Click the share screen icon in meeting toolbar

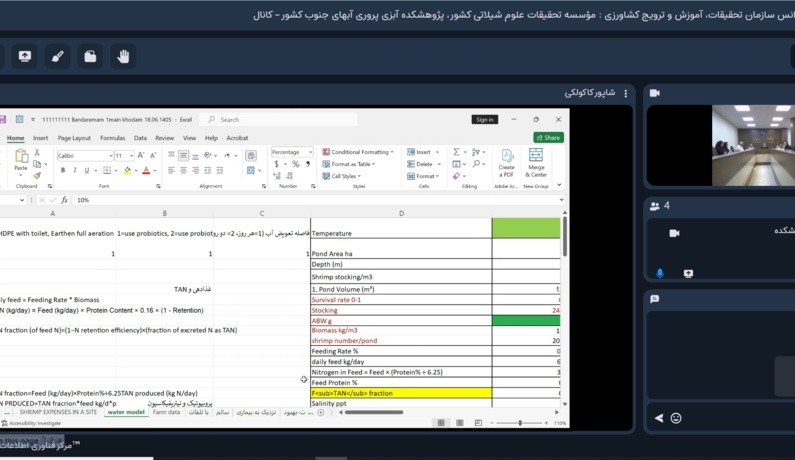[24, 56]
